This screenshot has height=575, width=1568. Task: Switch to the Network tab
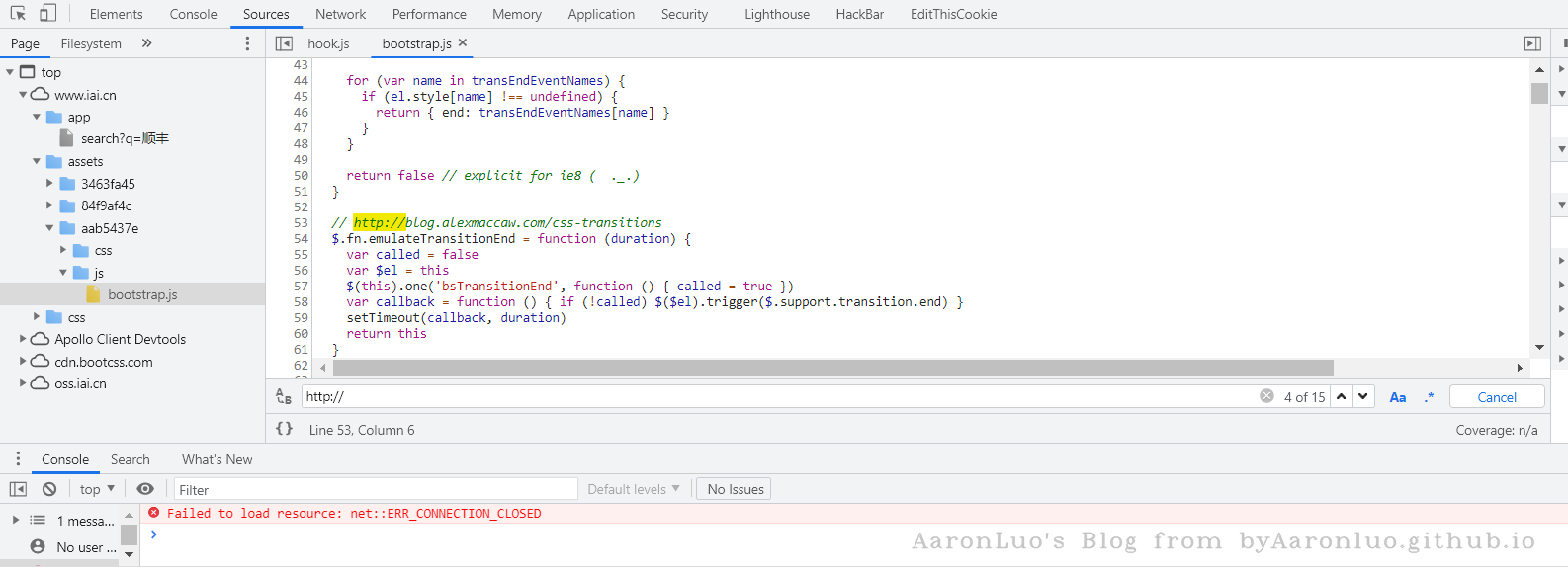click(x=340, y=14)
